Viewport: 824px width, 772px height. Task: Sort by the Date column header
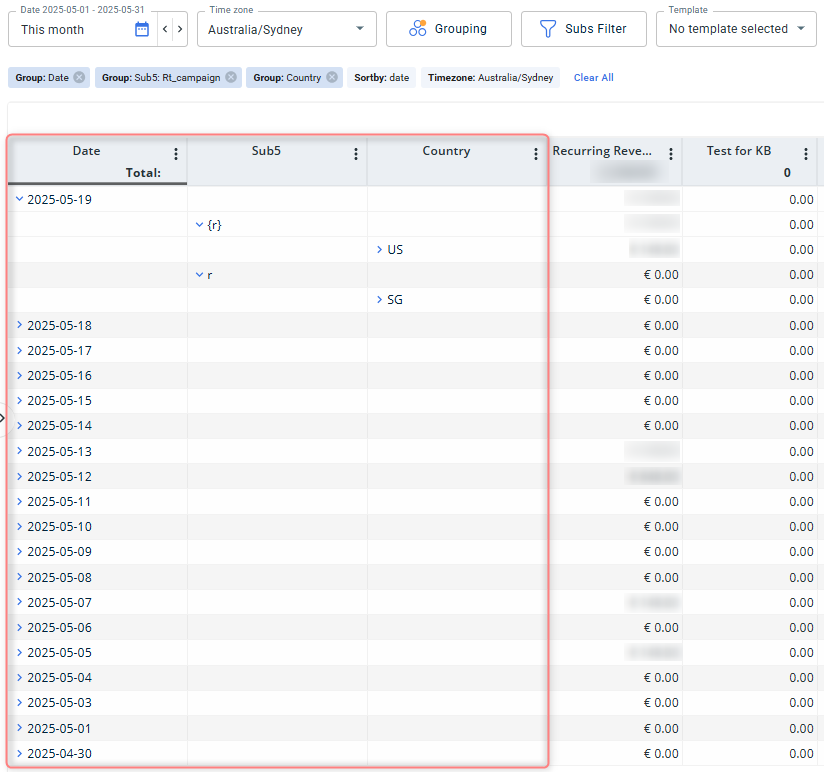86,151
